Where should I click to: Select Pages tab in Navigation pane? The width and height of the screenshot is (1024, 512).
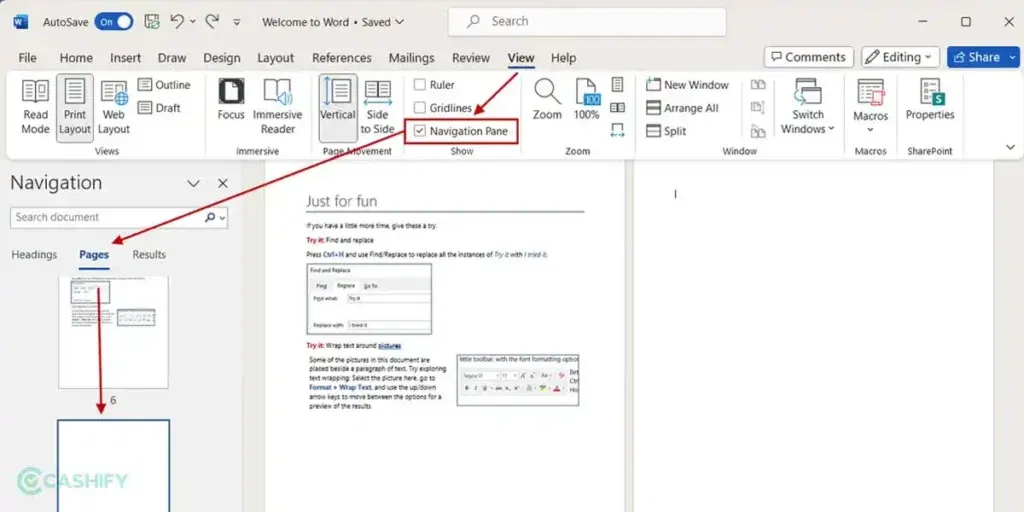point(94,255)
